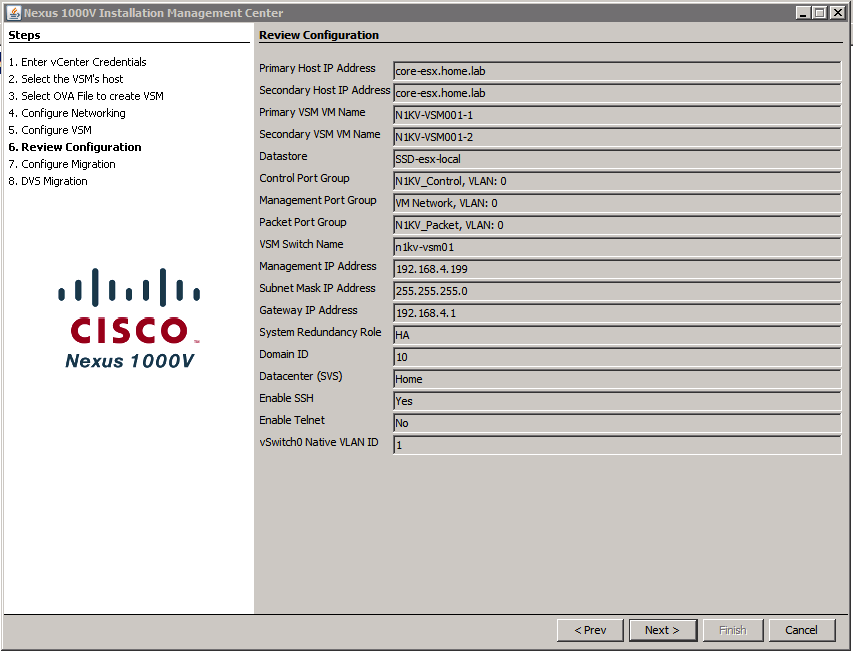Click the VSM Switch Name field
The width and height of the screenshot is (853, 651).
[617, 247]
